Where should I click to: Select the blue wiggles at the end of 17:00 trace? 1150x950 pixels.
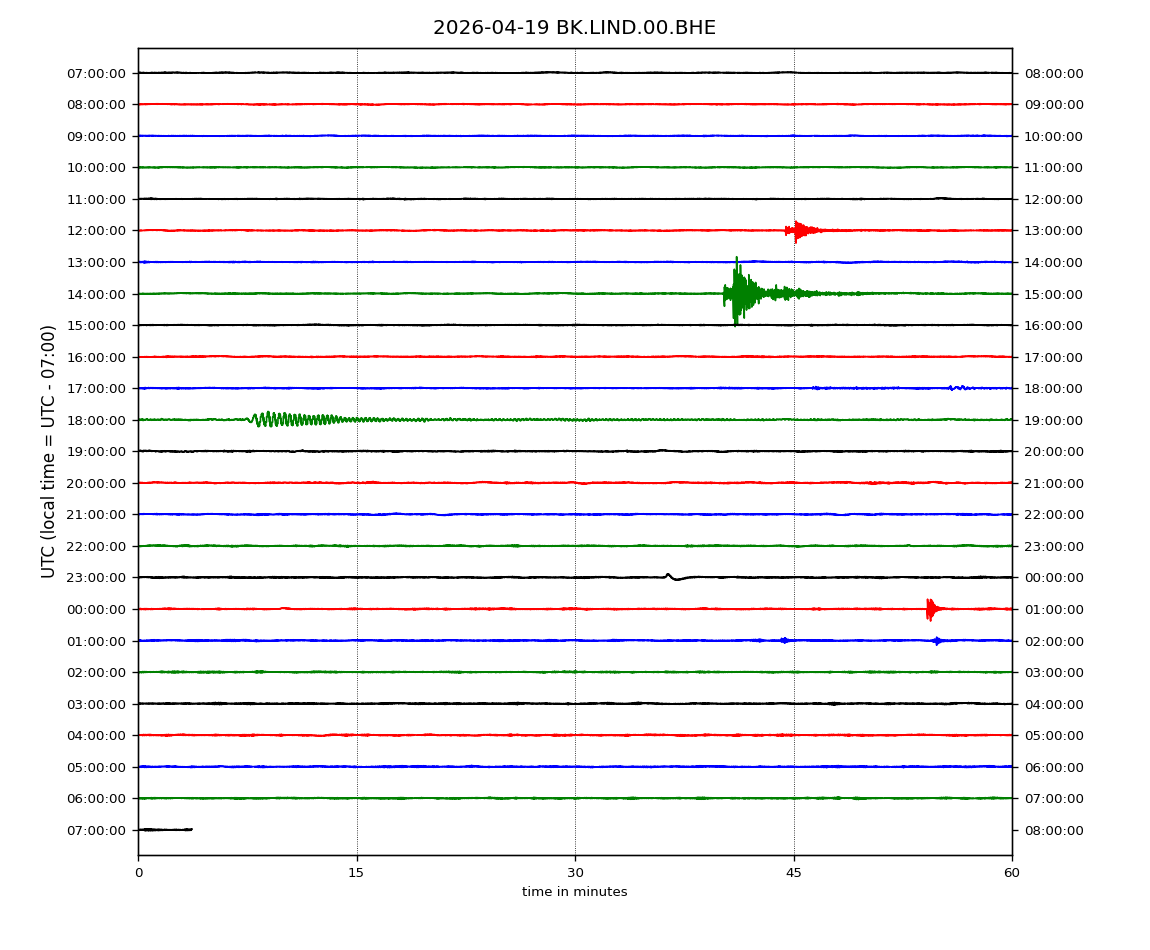coord(959,387)
